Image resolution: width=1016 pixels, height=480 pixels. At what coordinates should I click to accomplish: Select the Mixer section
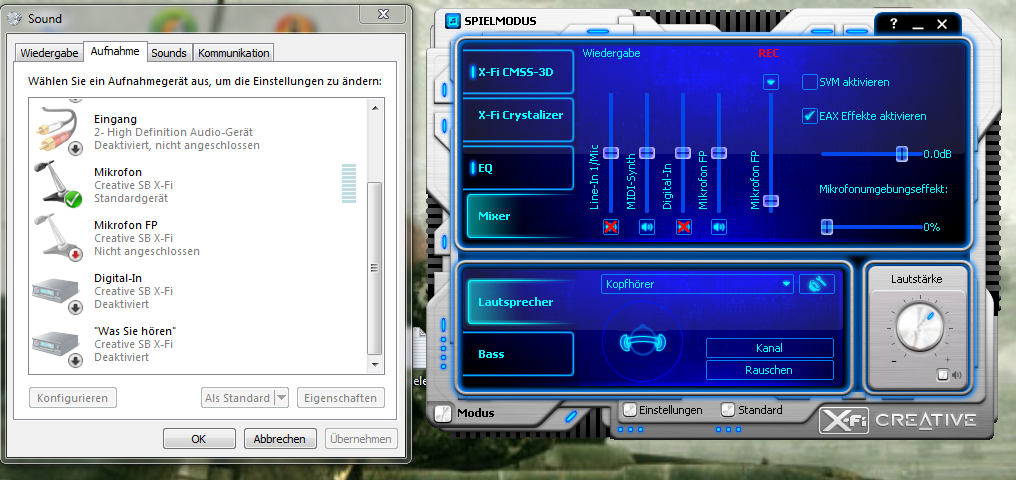click(520, 216)
